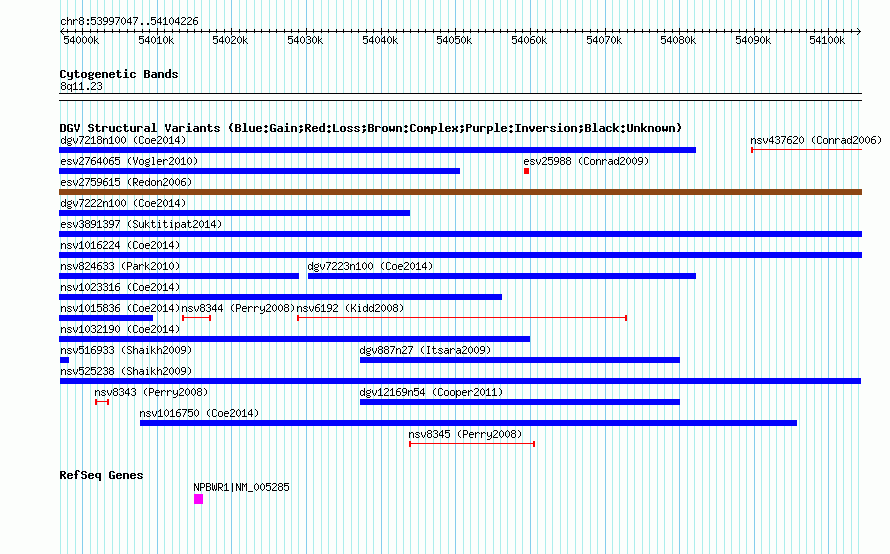Select the nsv437620 (Conrad2006) red loss line

coord(807,150)
